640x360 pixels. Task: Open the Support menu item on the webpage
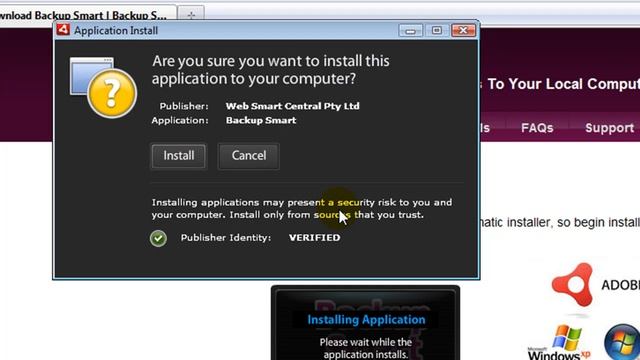point(609,128)
